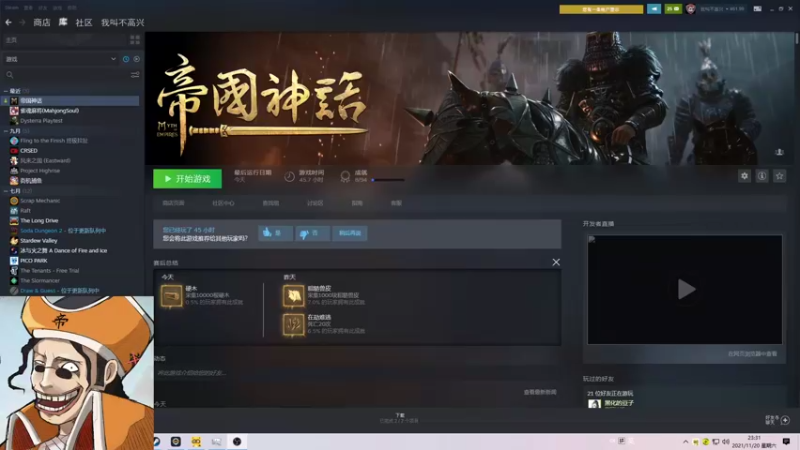
Task: Click thumbs-up recommend button
Action: point(275,233)
